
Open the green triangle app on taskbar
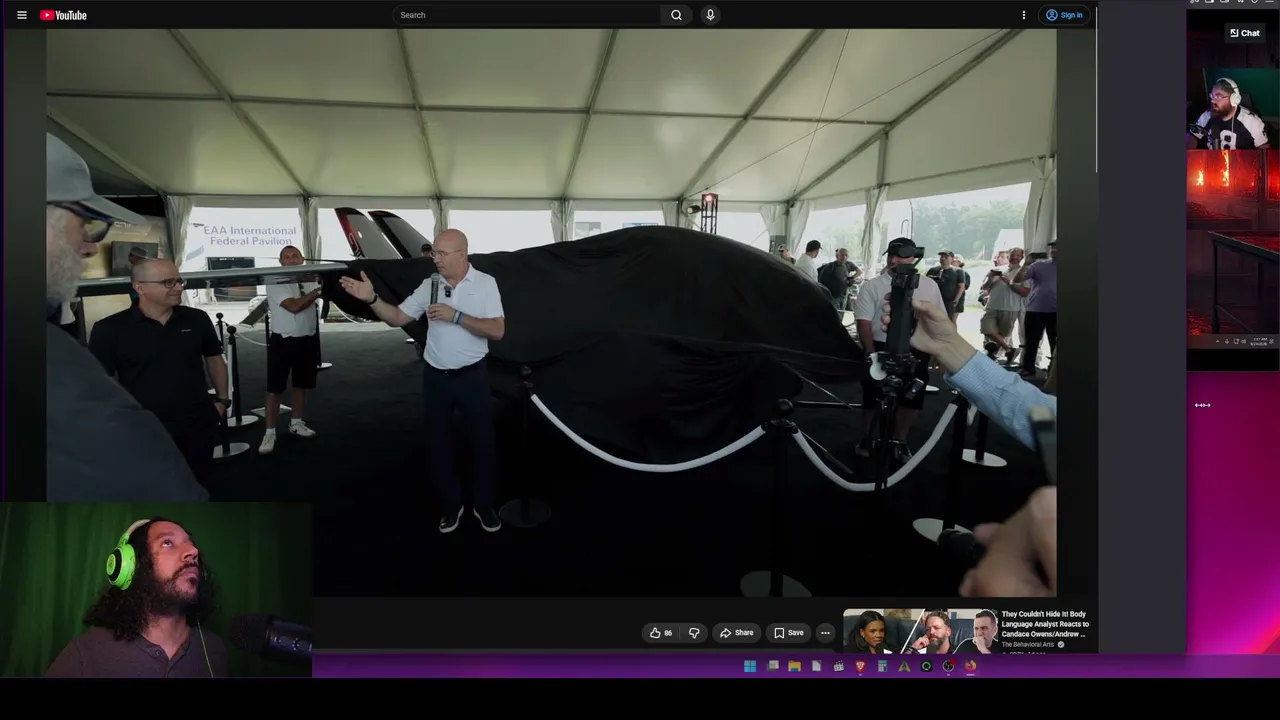click(904, 666)
